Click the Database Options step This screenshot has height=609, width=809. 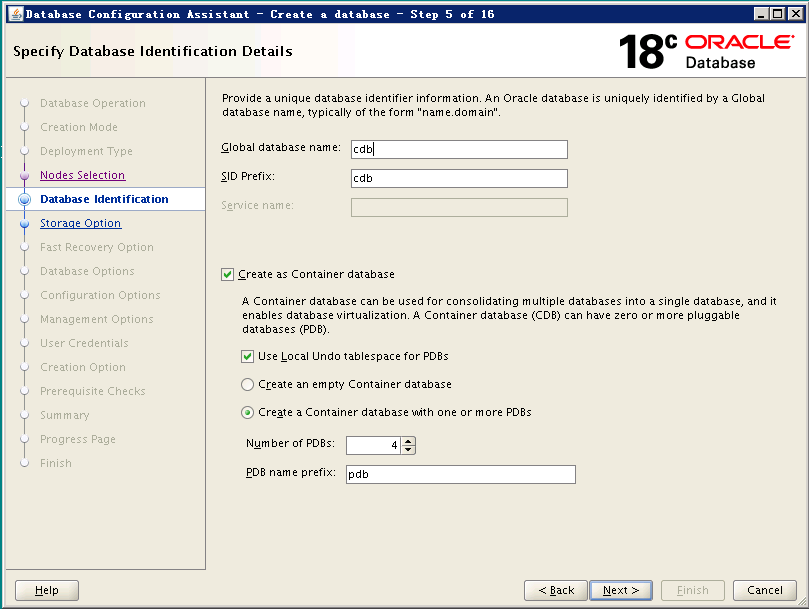click(x=87, y=271)
